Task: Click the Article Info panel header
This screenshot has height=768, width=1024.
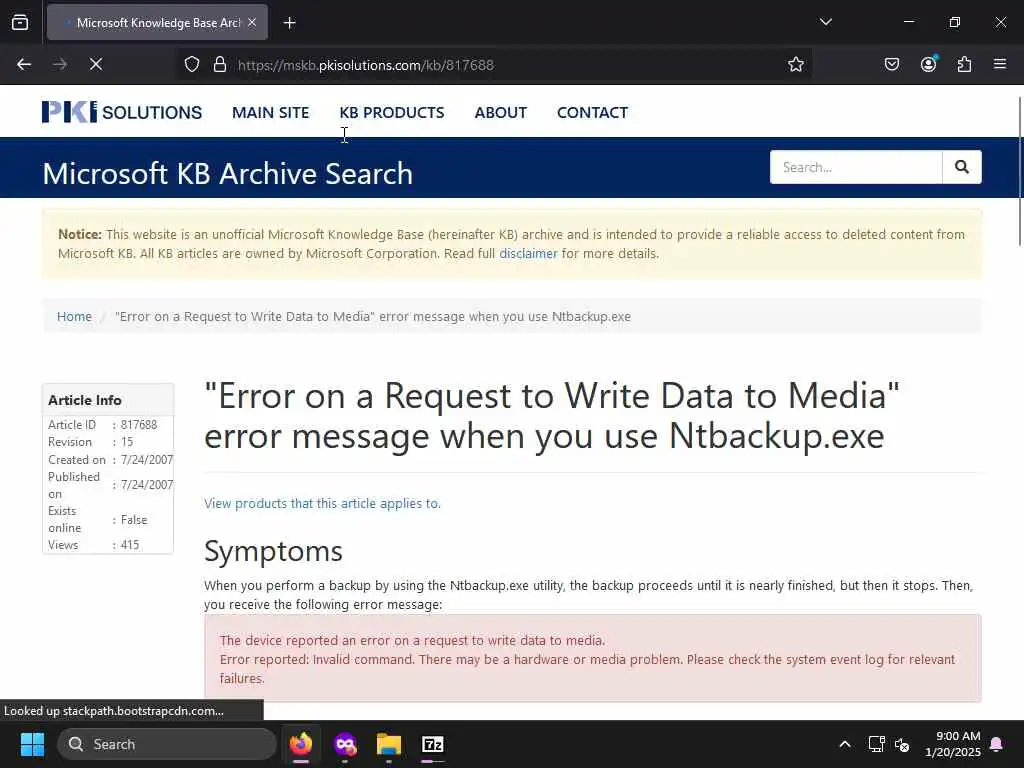Action: coord(108,400)
